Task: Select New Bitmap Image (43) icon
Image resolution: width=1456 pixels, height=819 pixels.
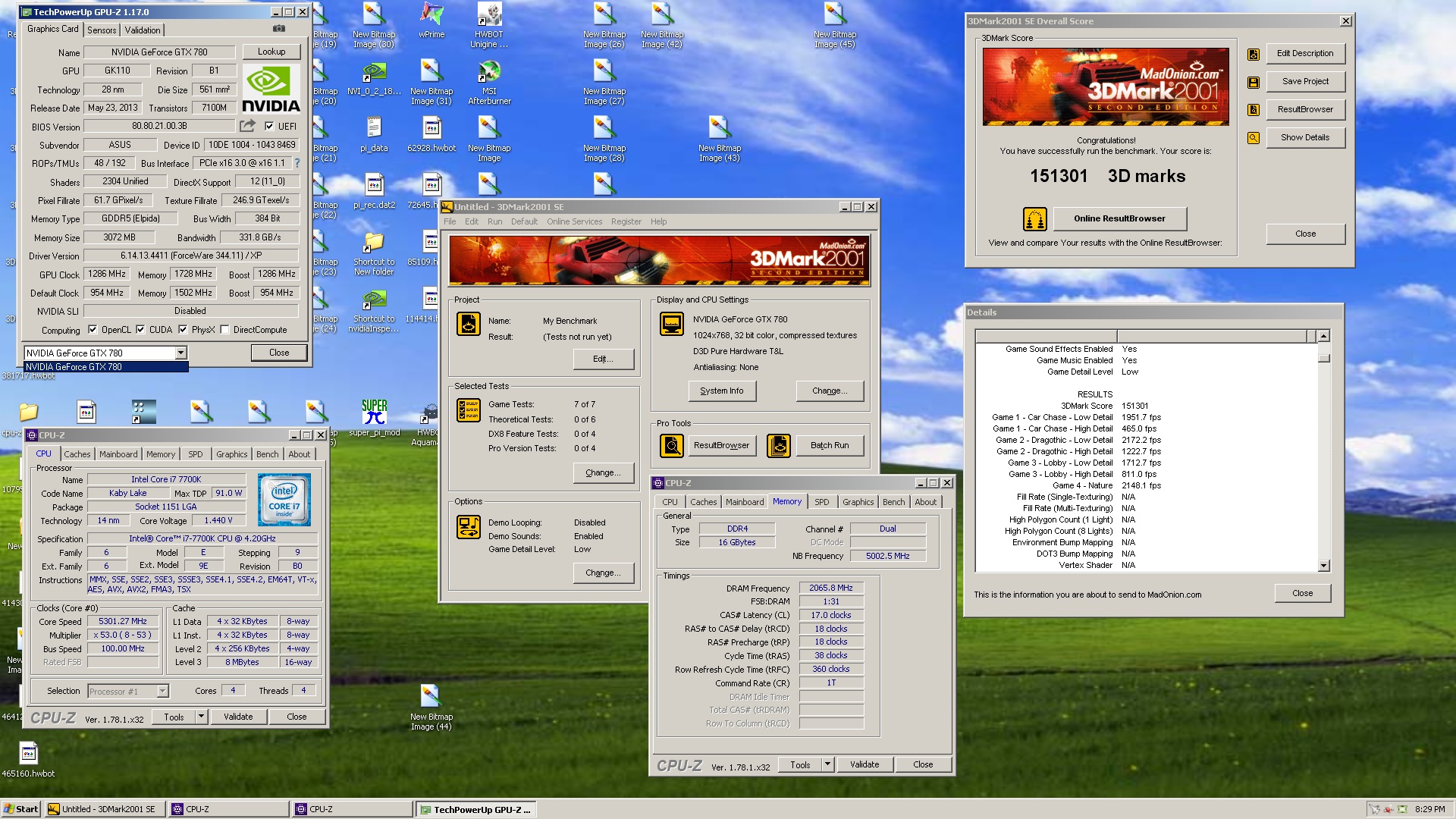Action: (x=720, y=139)
